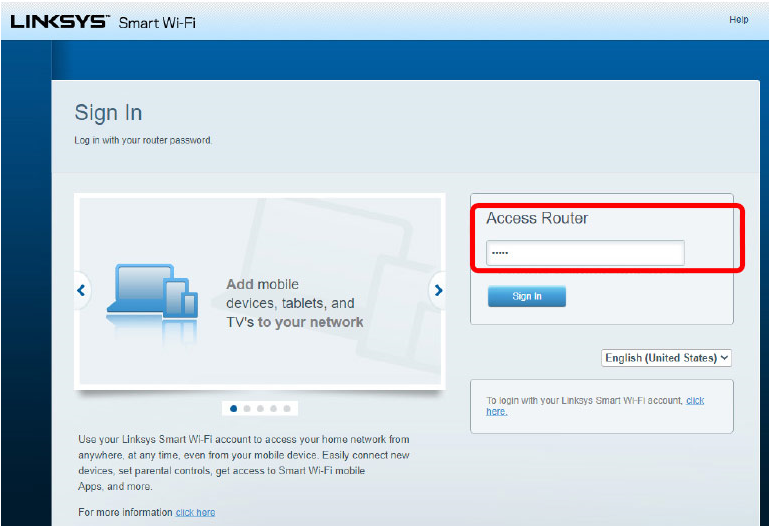Show the previous carousel slide using left arrow
The width and height of the screenshot is (771, 526).
point(82,291)
